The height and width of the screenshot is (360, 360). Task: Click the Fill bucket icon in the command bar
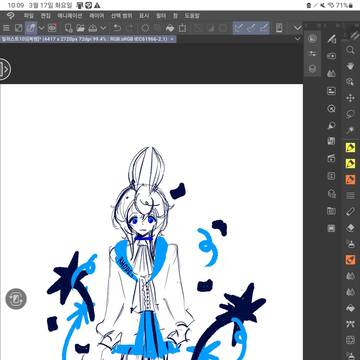pos(170,28)
